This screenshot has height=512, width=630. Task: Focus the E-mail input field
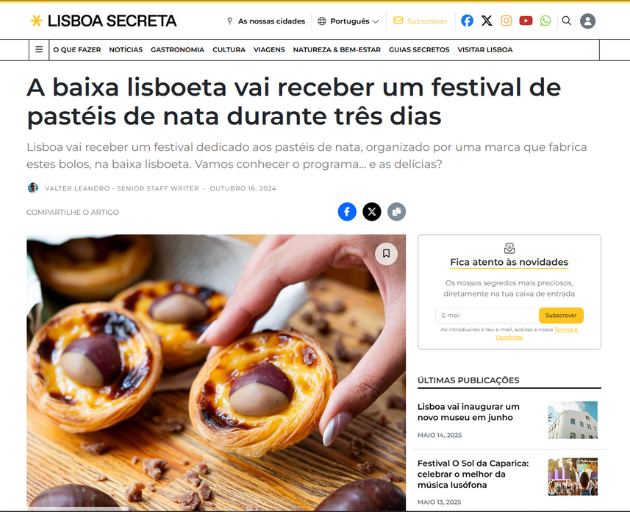[487, 315]
